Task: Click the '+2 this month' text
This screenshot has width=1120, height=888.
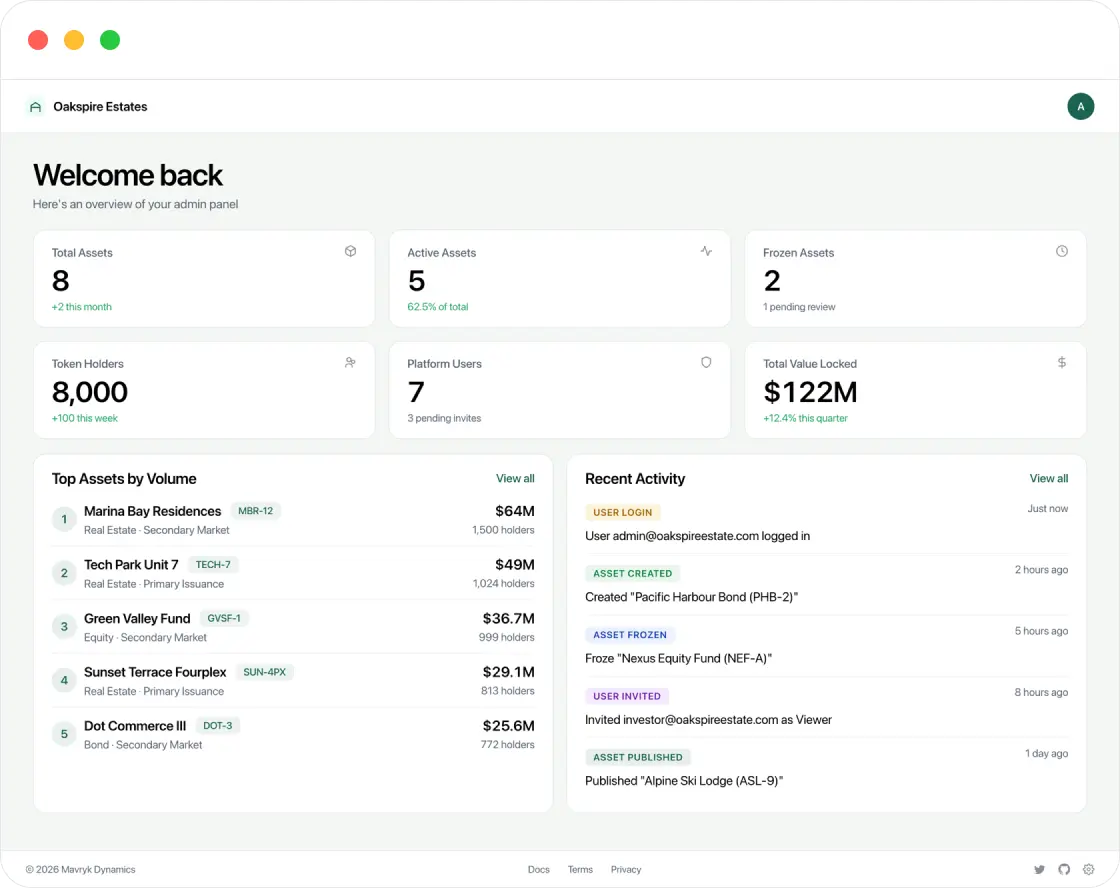Action: click(81, 306)
